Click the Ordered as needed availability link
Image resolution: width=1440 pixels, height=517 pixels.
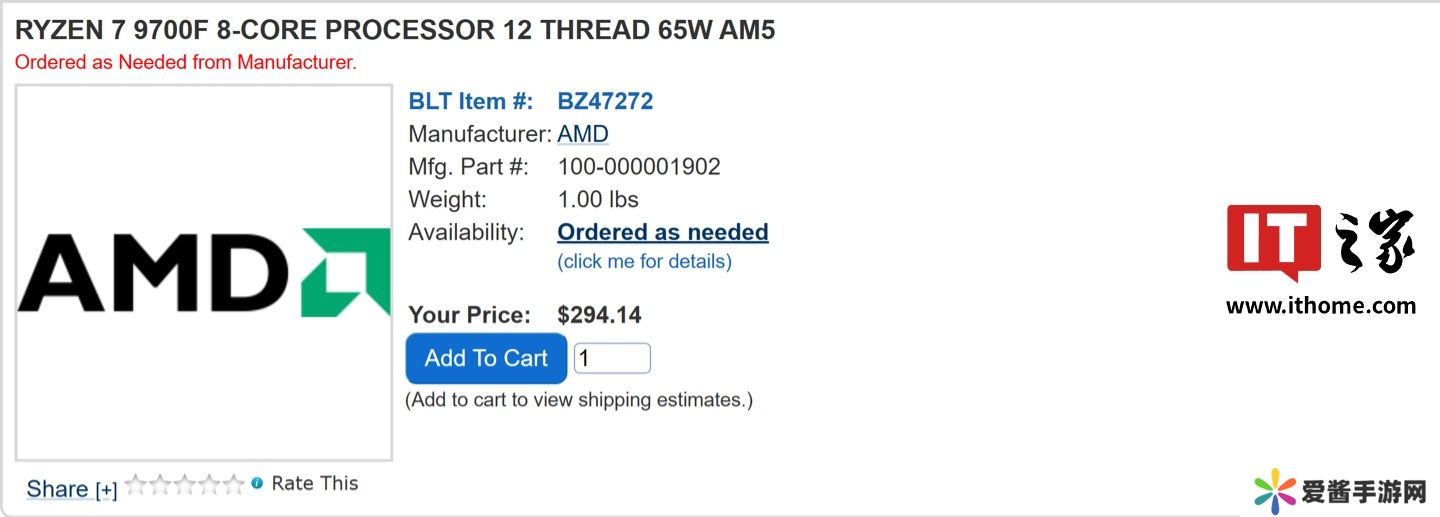(x=662, y=232)
